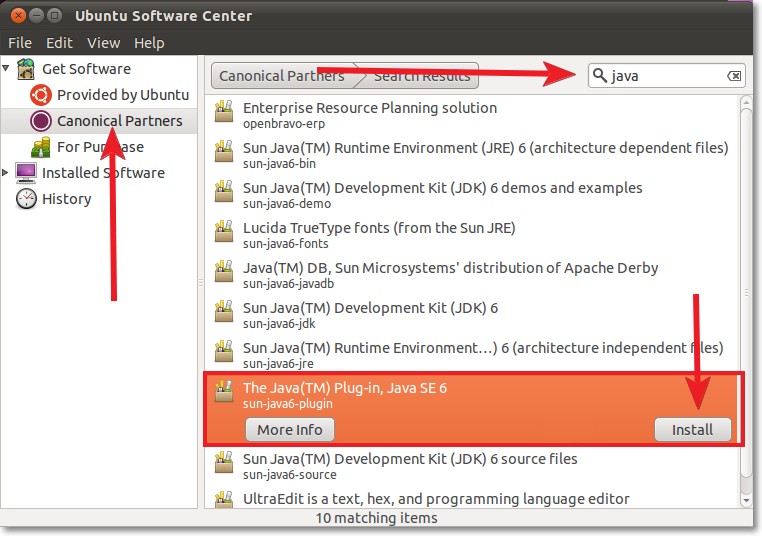Click the Get Software bag icon
This screenshot has width=762, height=536.
tap(26, 69)
